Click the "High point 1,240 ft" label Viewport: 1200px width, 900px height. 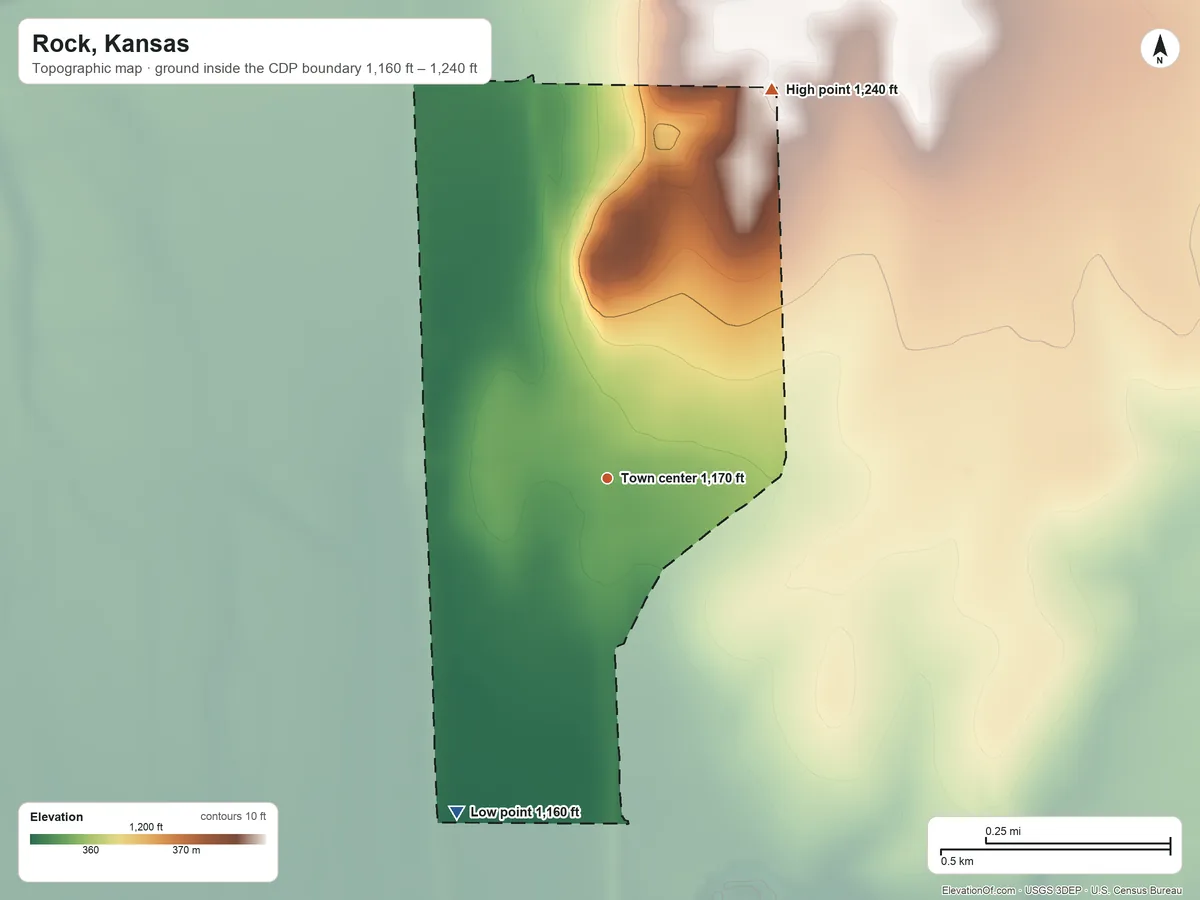[x=842, y=90]
